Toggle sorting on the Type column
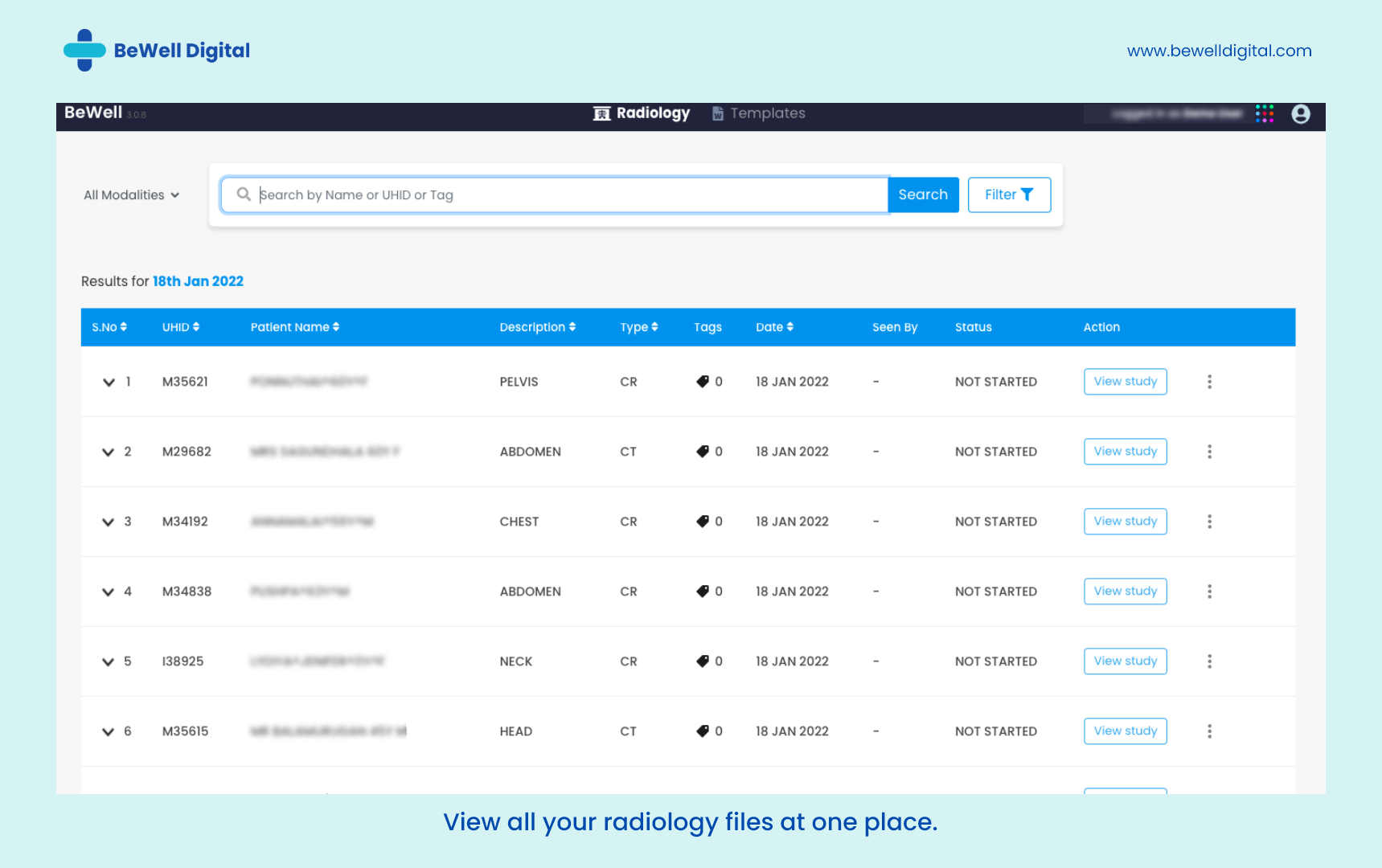1382x868 pixels. click(655, 327)
